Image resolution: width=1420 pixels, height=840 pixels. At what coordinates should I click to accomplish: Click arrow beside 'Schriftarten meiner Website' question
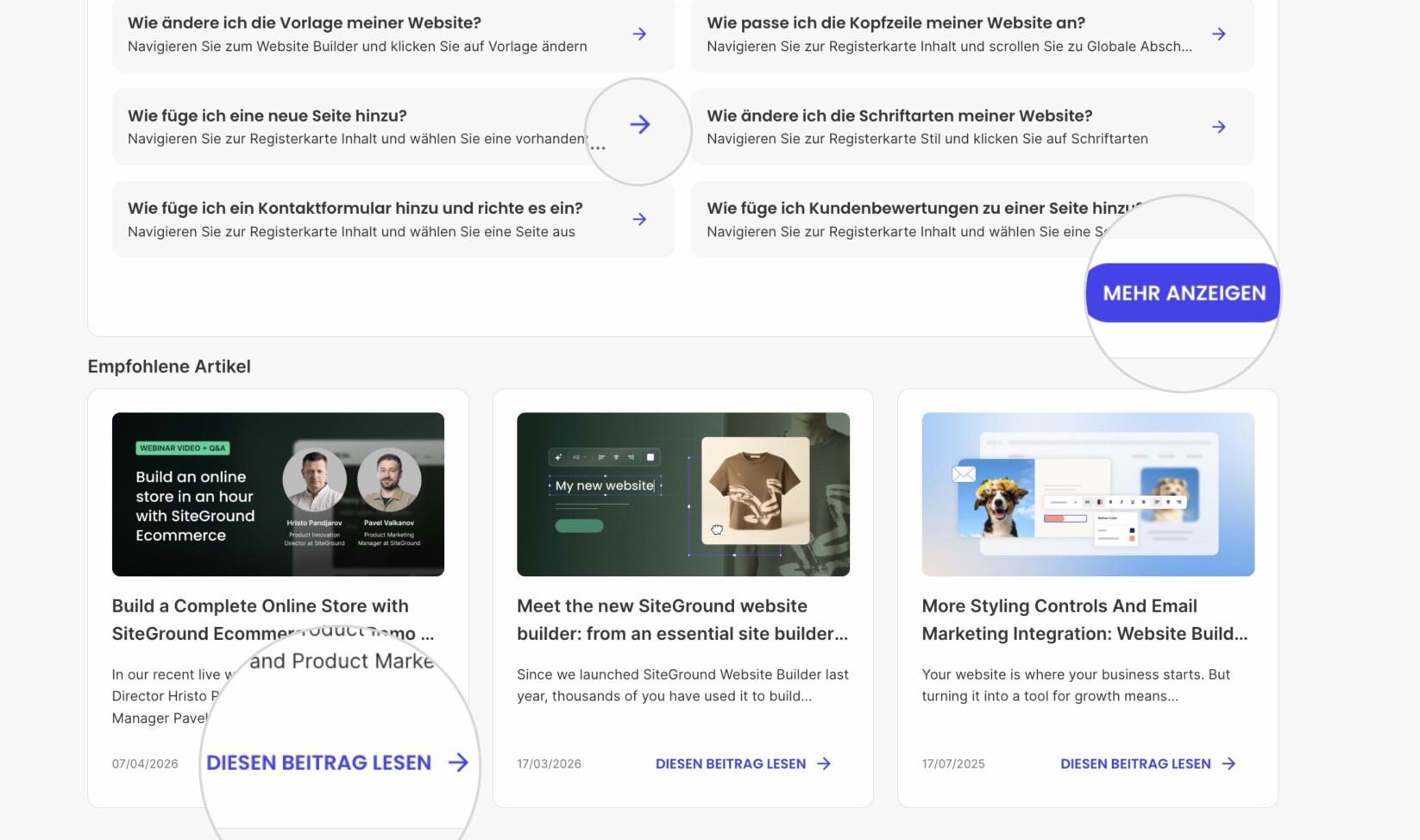[1218, 127]
